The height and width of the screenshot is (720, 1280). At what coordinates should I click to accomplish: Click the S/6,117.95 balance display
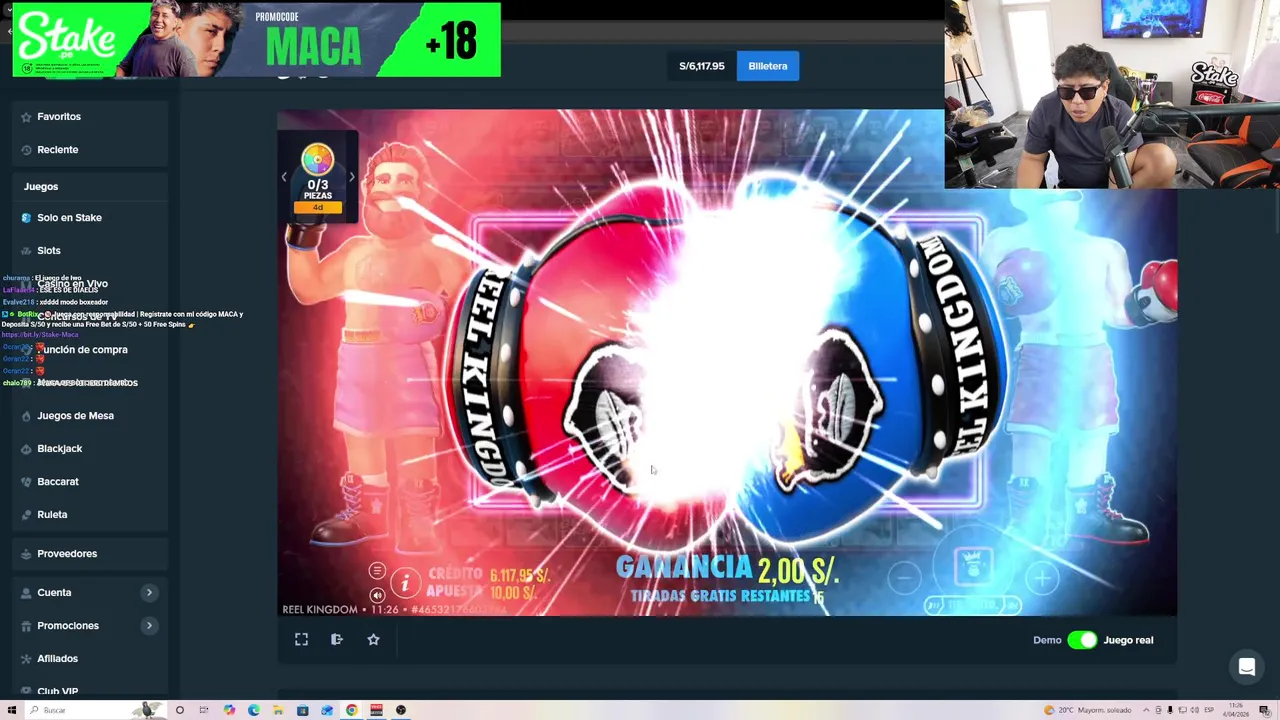point(701,66)
